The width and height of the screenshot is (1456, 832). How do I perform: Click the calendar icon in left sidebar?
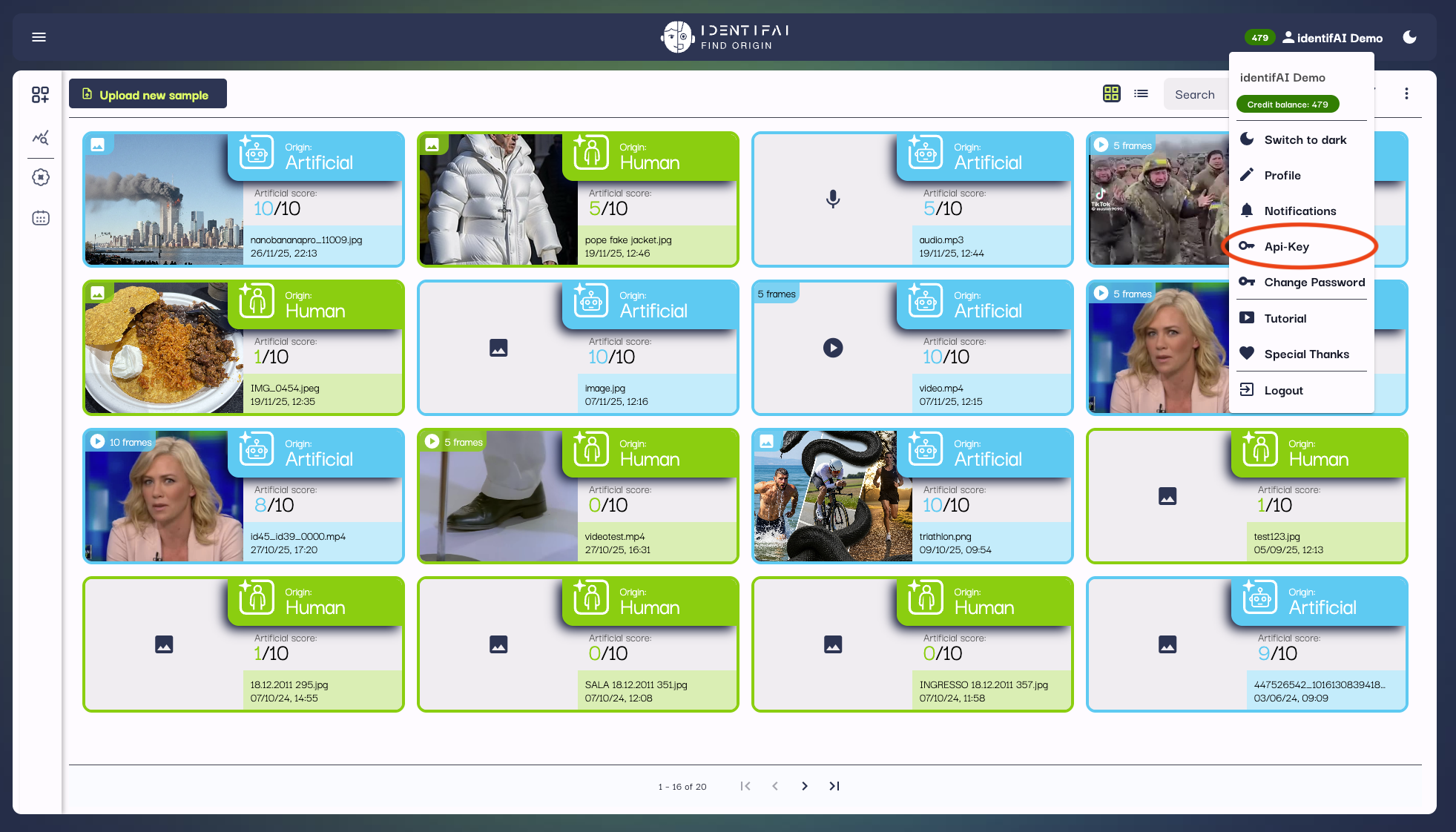click(x=40, y=218)
